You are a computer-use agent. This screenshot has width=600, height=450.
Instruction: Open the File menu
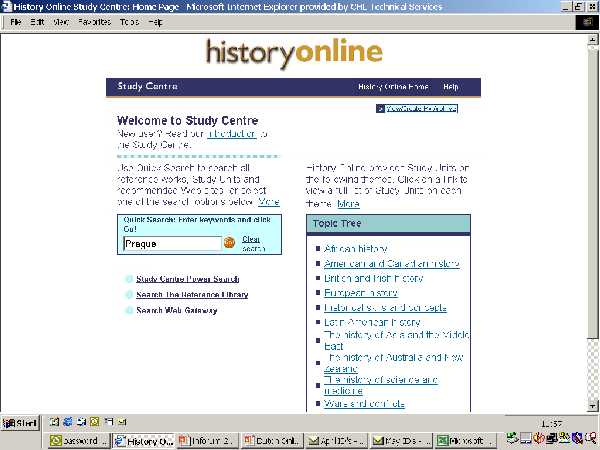click(x=16, y=22)
